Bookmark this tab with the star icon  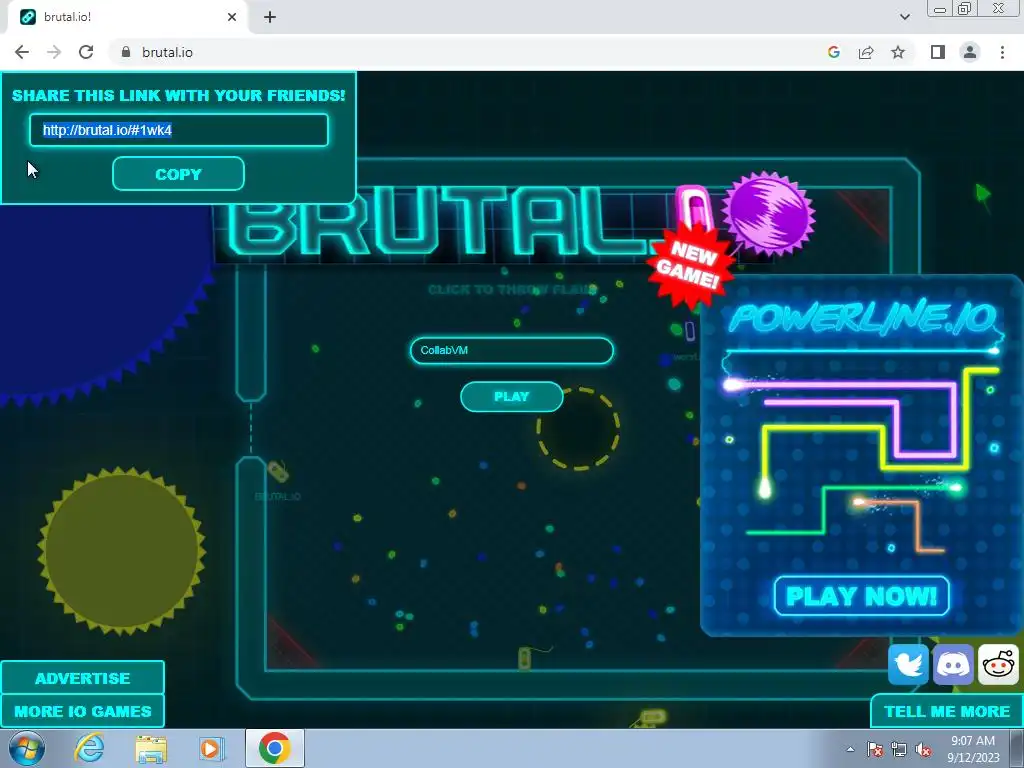click(x=899, y=52)
